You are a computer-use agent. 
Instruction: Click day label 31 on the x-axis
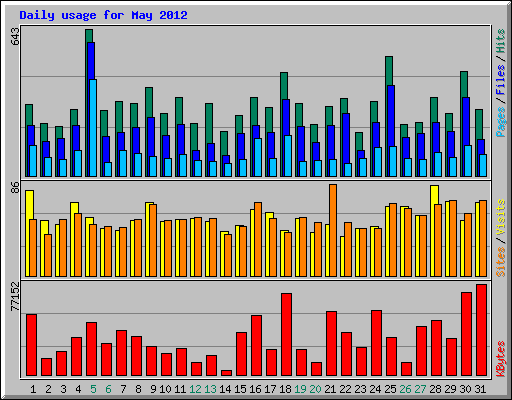(480, 389)
